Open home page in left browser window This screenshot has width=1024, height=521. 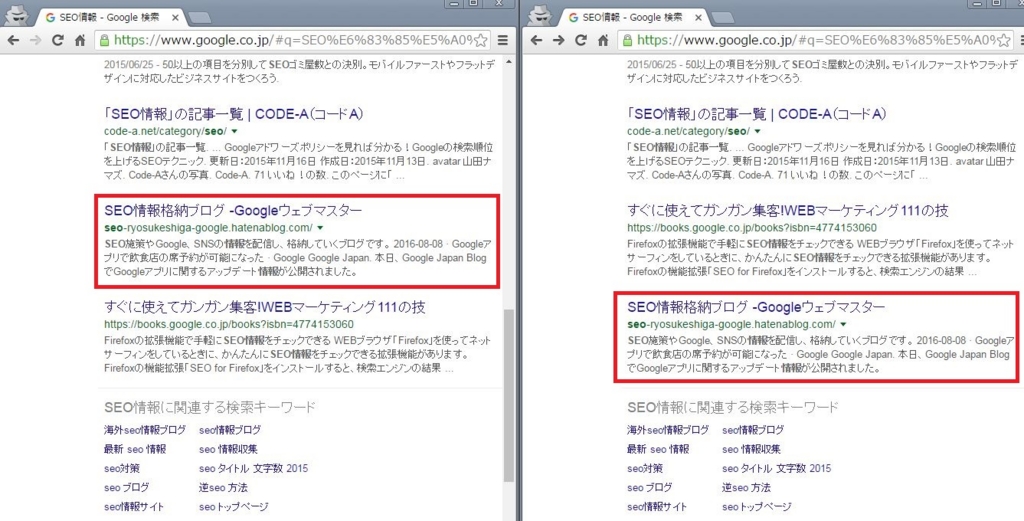pos(80,40)
